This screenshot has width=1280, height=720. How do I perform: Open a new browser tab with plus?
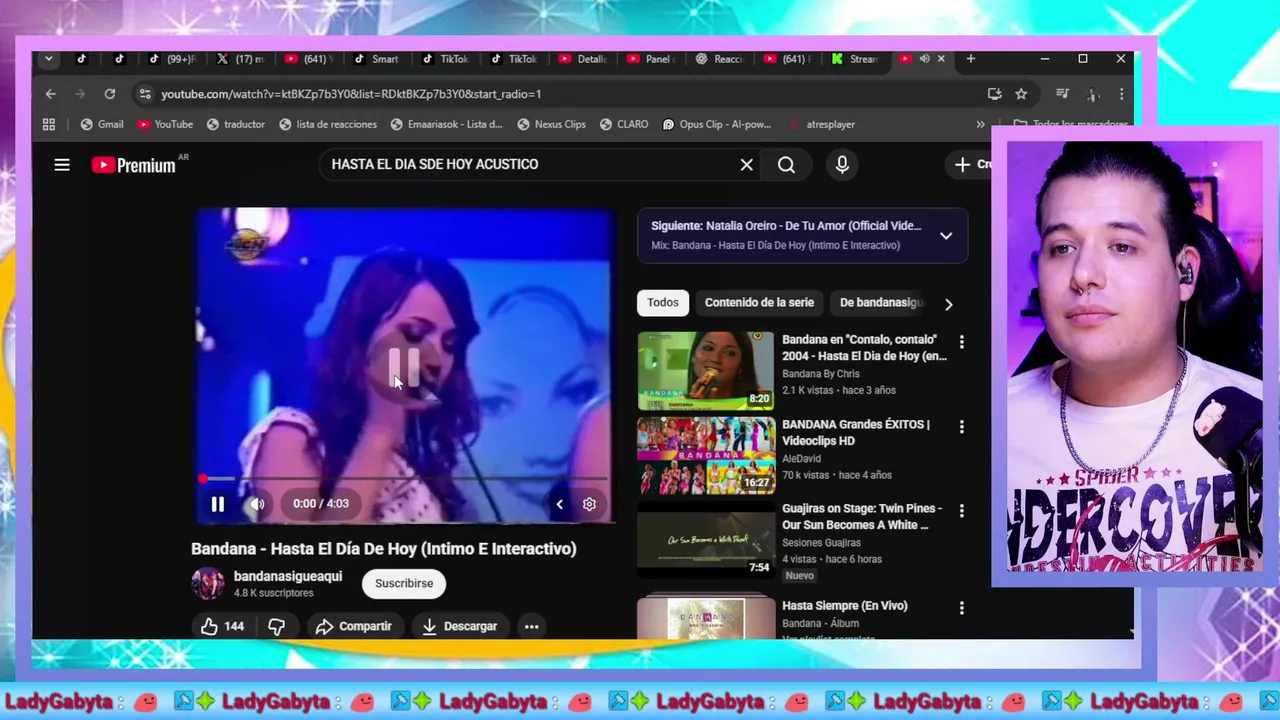[x=970, y=59]
